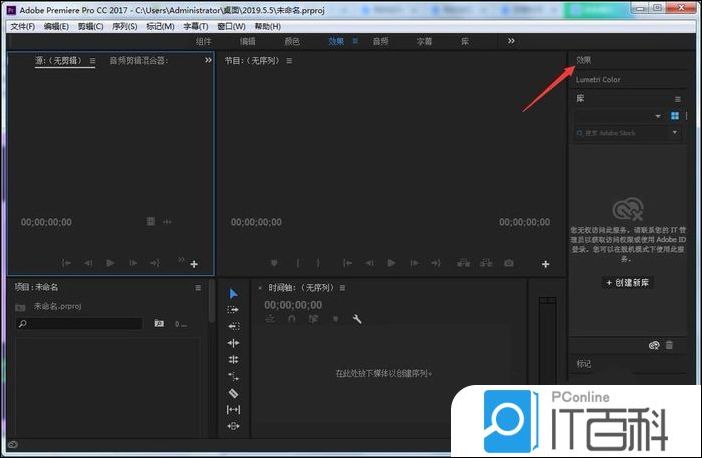Select the Slip tool
Viewport: 702px width, 458px height.
click(233, 409)
